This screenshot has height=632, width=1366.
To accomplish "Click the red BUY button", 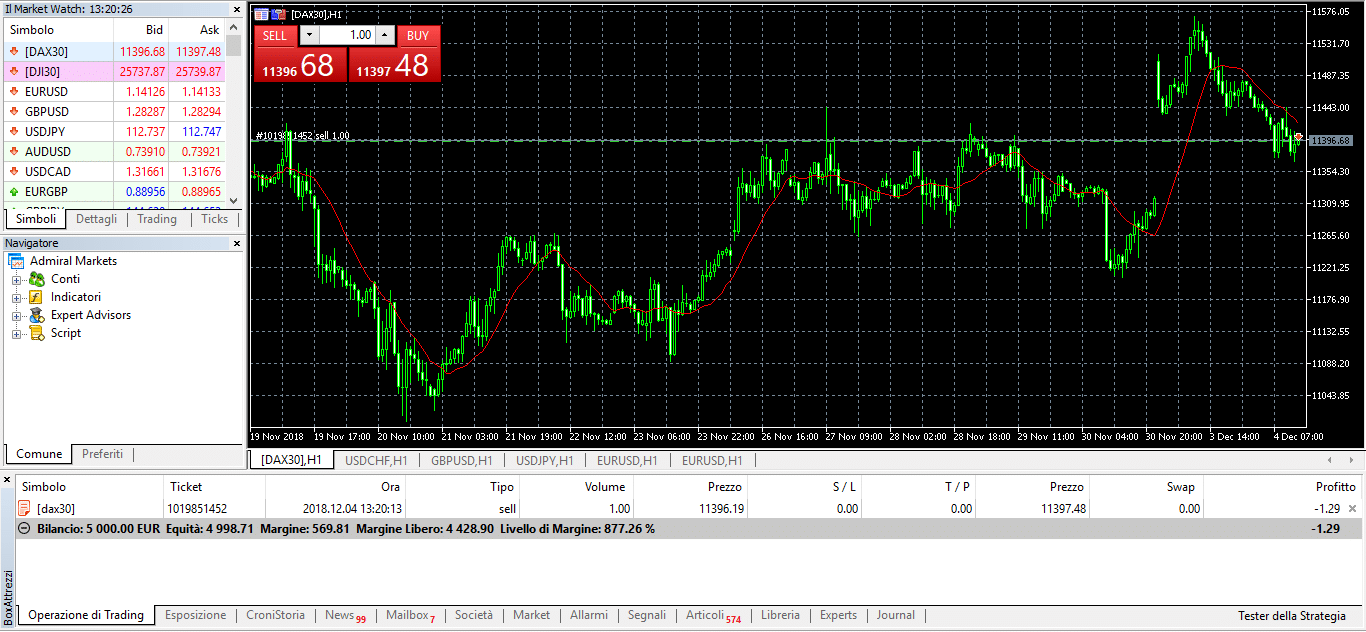I will (418, 35).
